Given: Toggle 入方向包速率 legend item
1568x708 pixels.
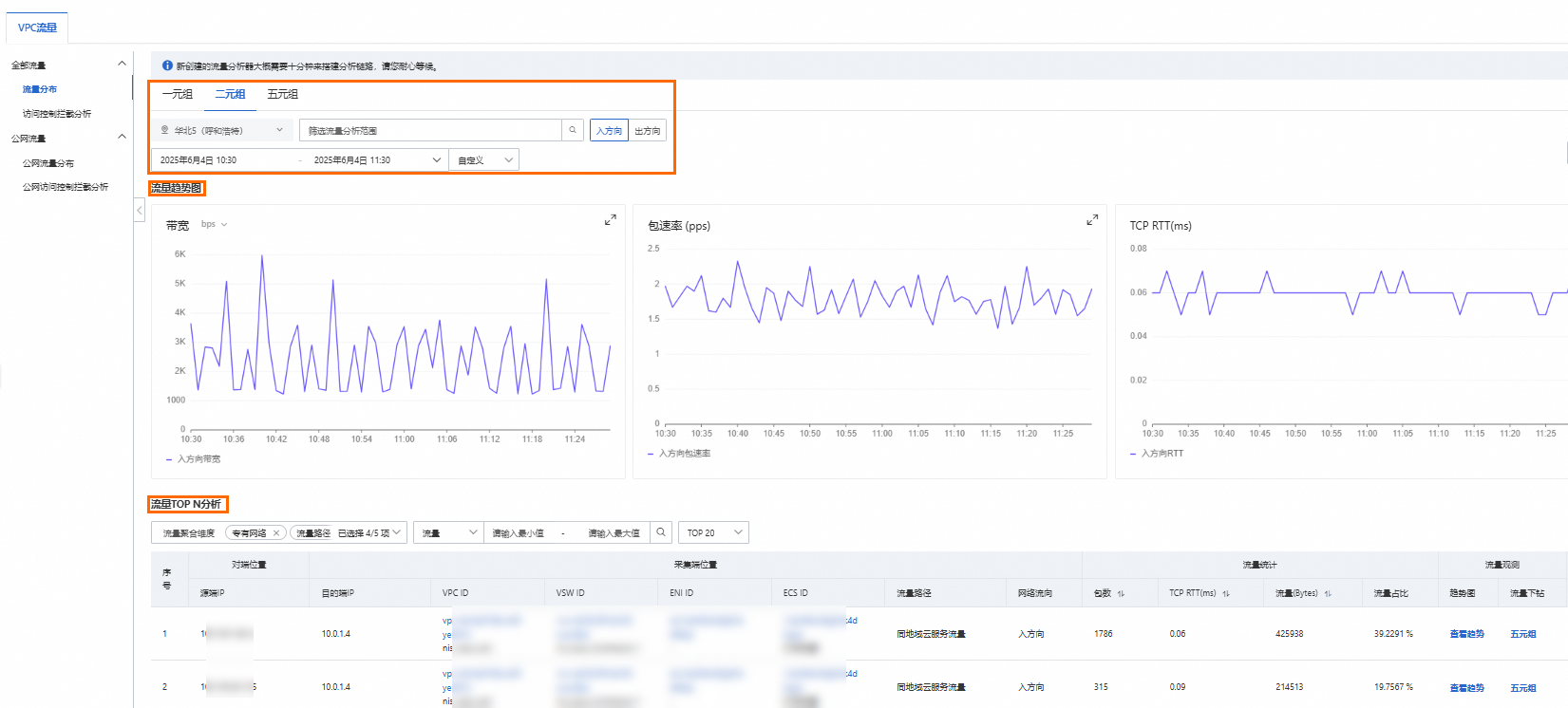Looking at the screenshot, I should click(x=680, y=454).
